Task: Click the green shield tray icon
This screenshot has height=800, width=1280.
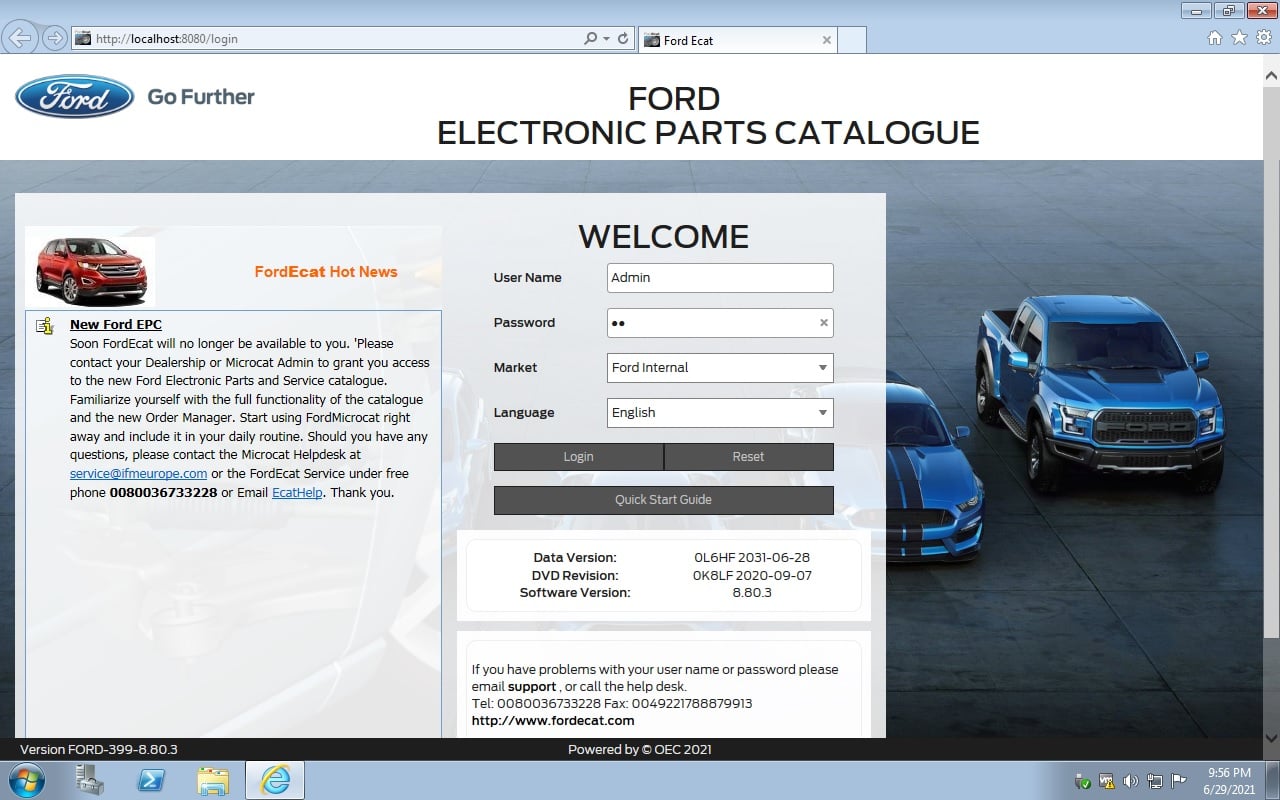Action: coord(1083,781)
